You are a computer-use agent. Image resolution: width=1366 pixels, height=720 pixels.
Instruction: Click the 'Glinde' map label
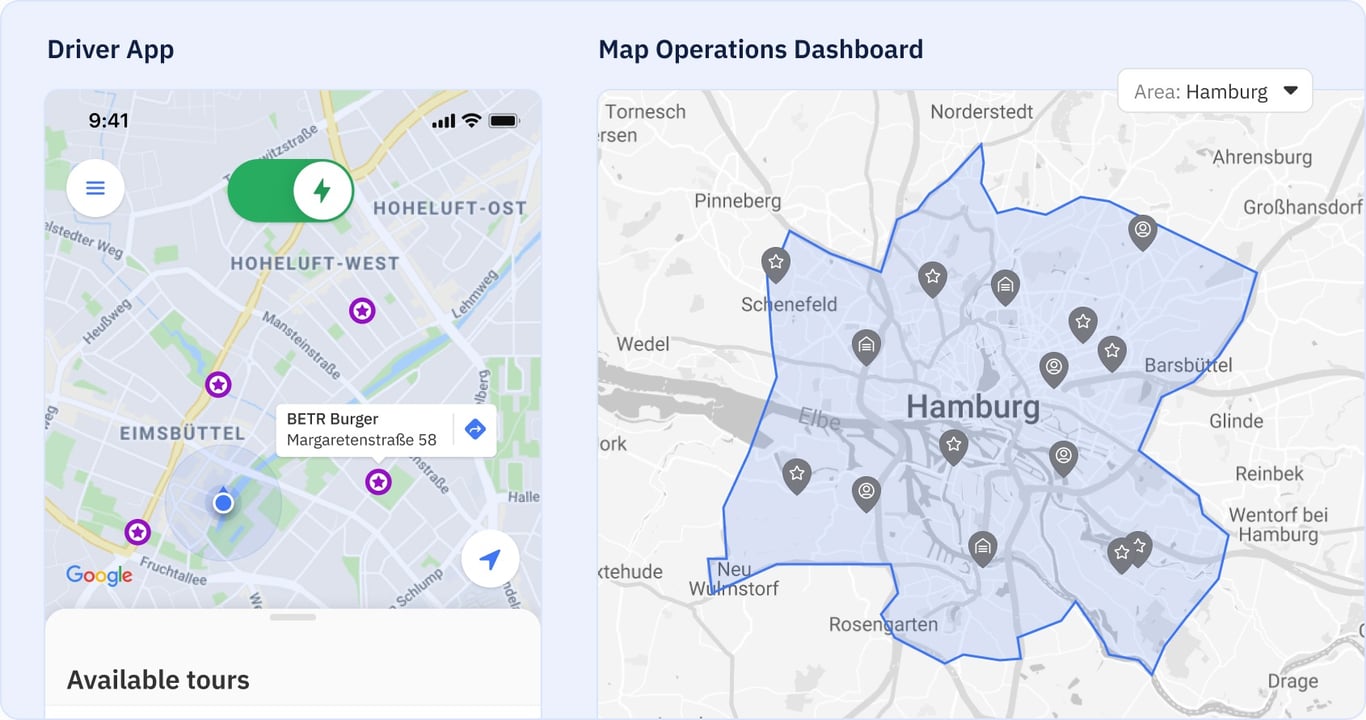pyautogui.click(x=1236, y=421)
